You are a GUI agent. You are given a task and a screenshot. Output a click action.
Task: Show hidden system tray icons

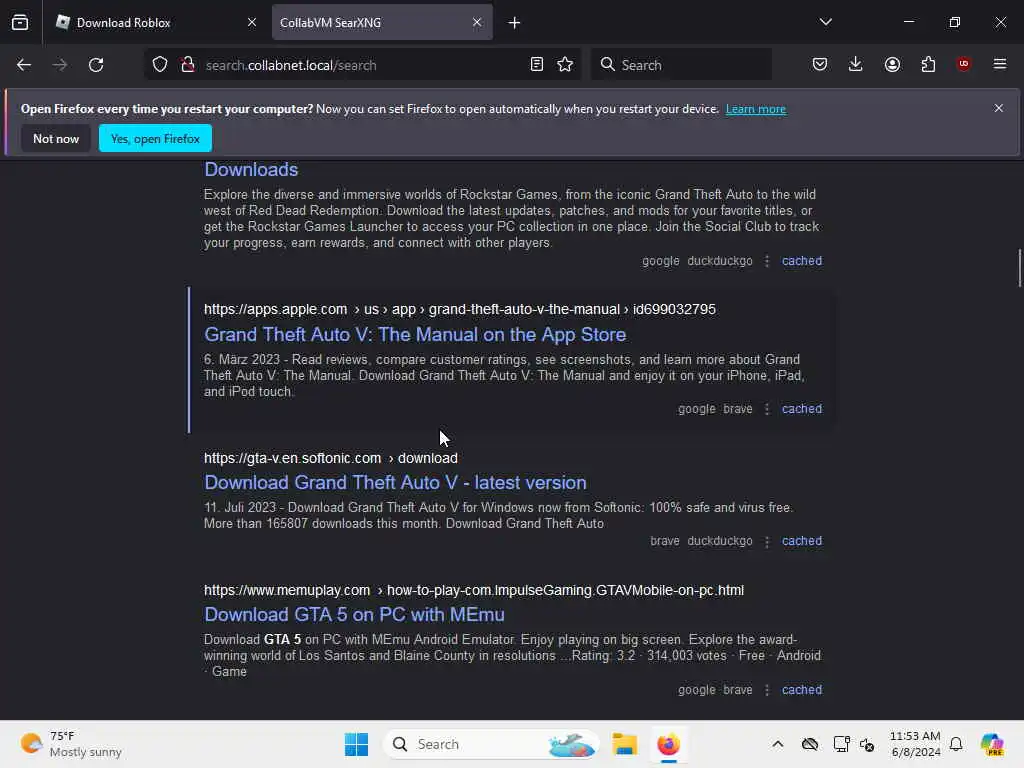tap(777, 744)
